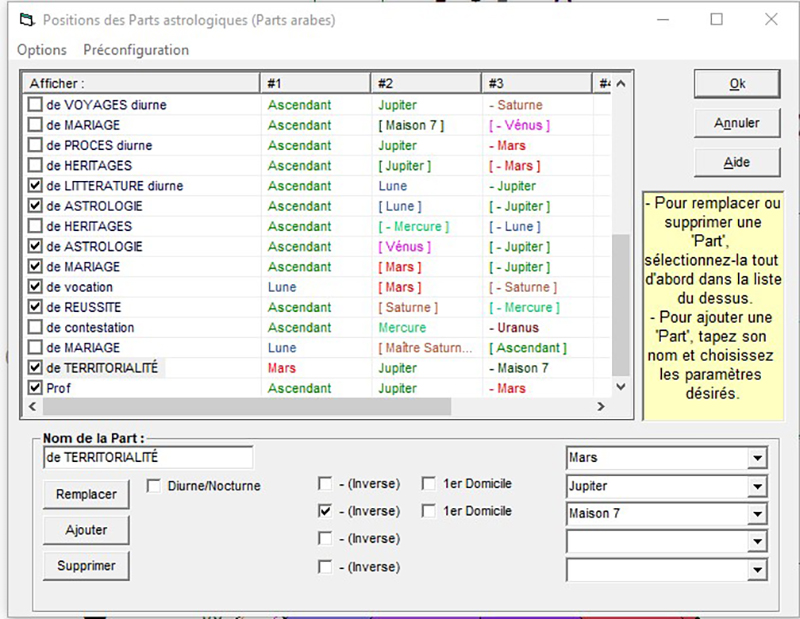Select the '- Saturne' cell in the VOYAGES row

click(516, 105)
